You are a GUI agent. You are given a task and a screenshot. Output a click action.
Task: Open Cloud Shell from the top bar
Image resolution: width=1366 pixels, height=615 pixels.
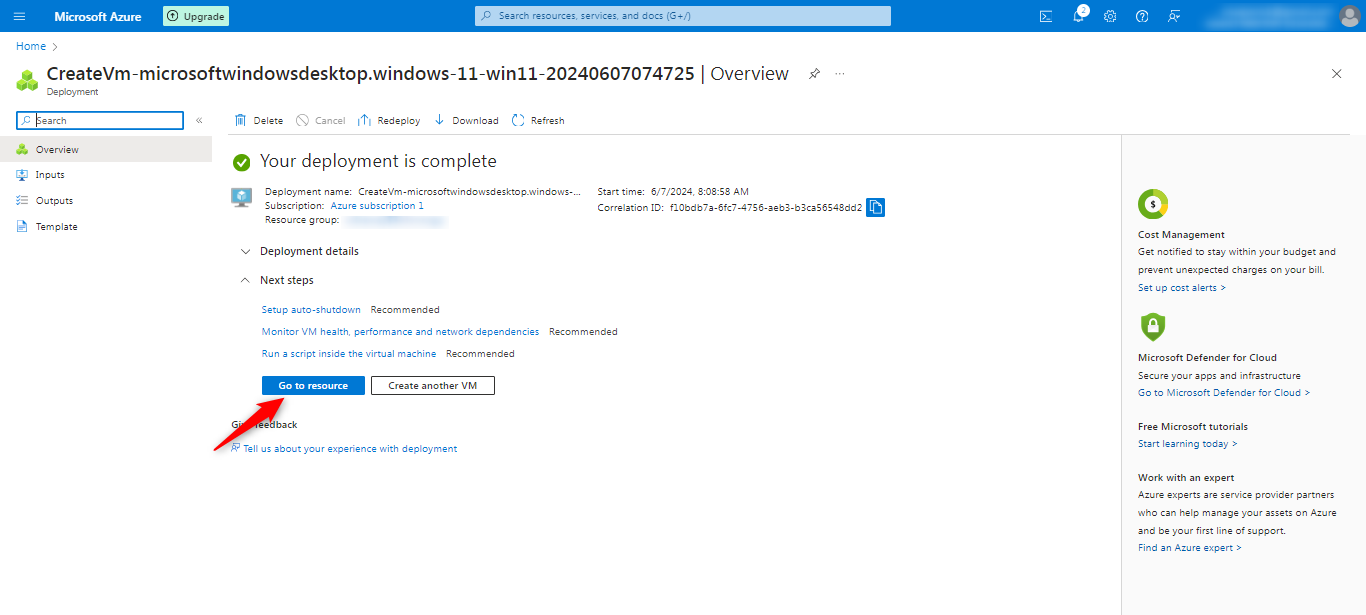click(x=1046, y=16)
